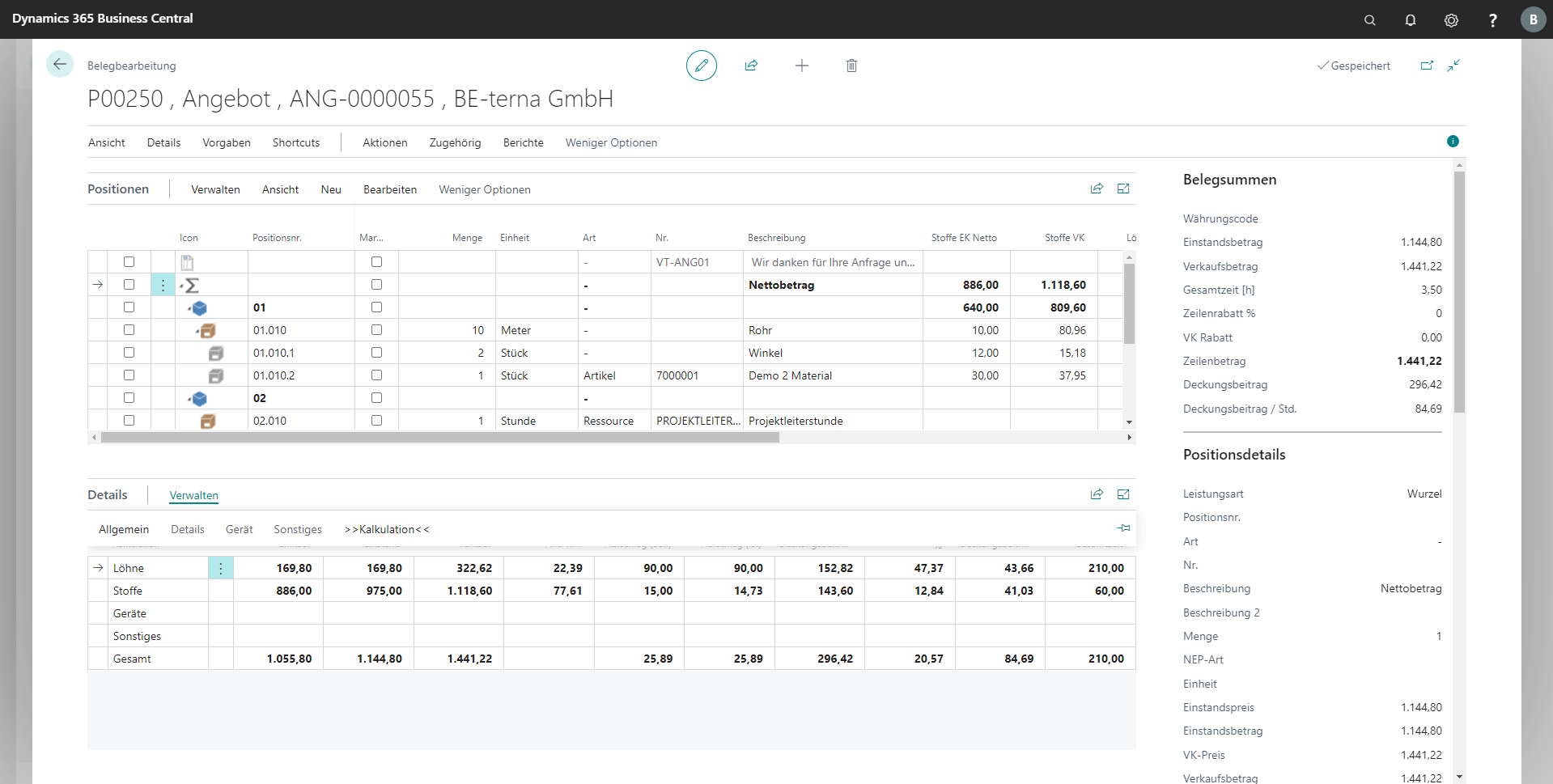Open notifications bell icon

pos(1410,20)
